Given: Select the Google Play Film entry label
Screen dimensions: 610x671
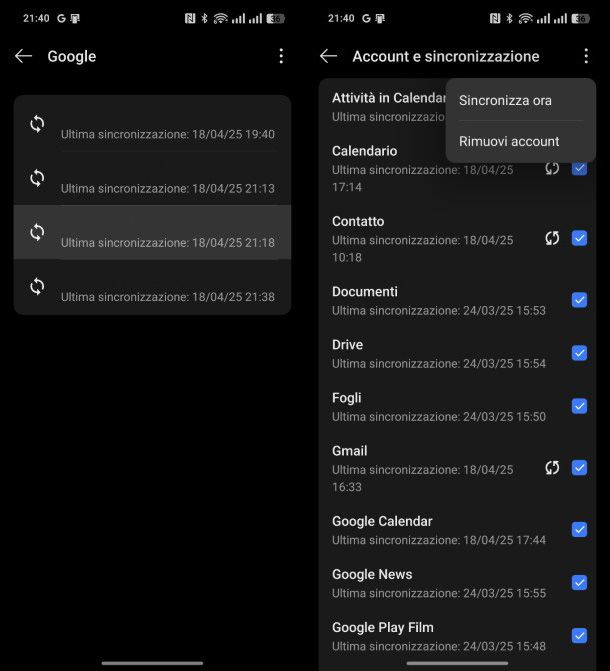Looking at the screenshot, I should 383,627.
